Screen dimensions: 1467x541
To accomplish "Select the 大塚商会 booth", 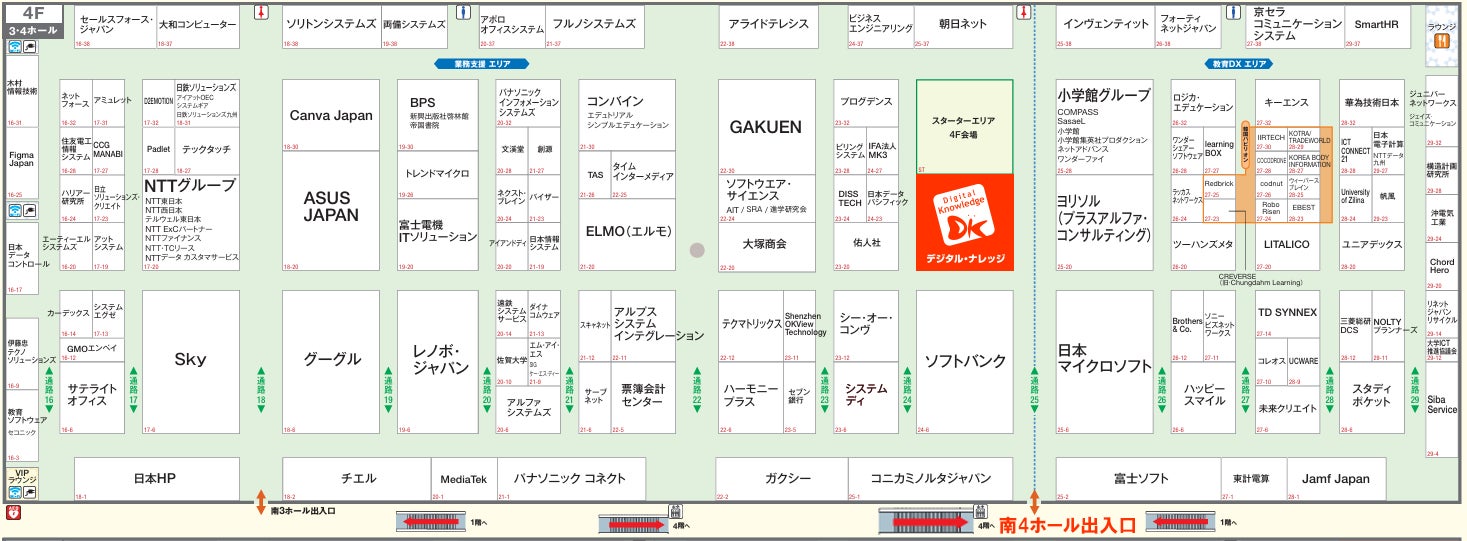I will click(x=765, y=247).
